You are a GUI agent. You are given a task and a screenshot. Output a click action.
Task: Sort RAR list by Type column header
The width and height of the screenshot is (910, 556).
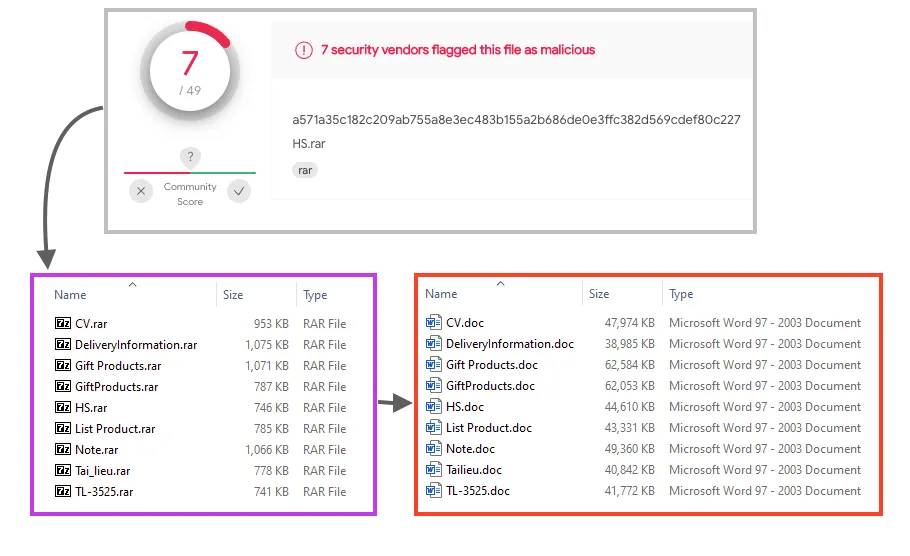coord(315,295)
